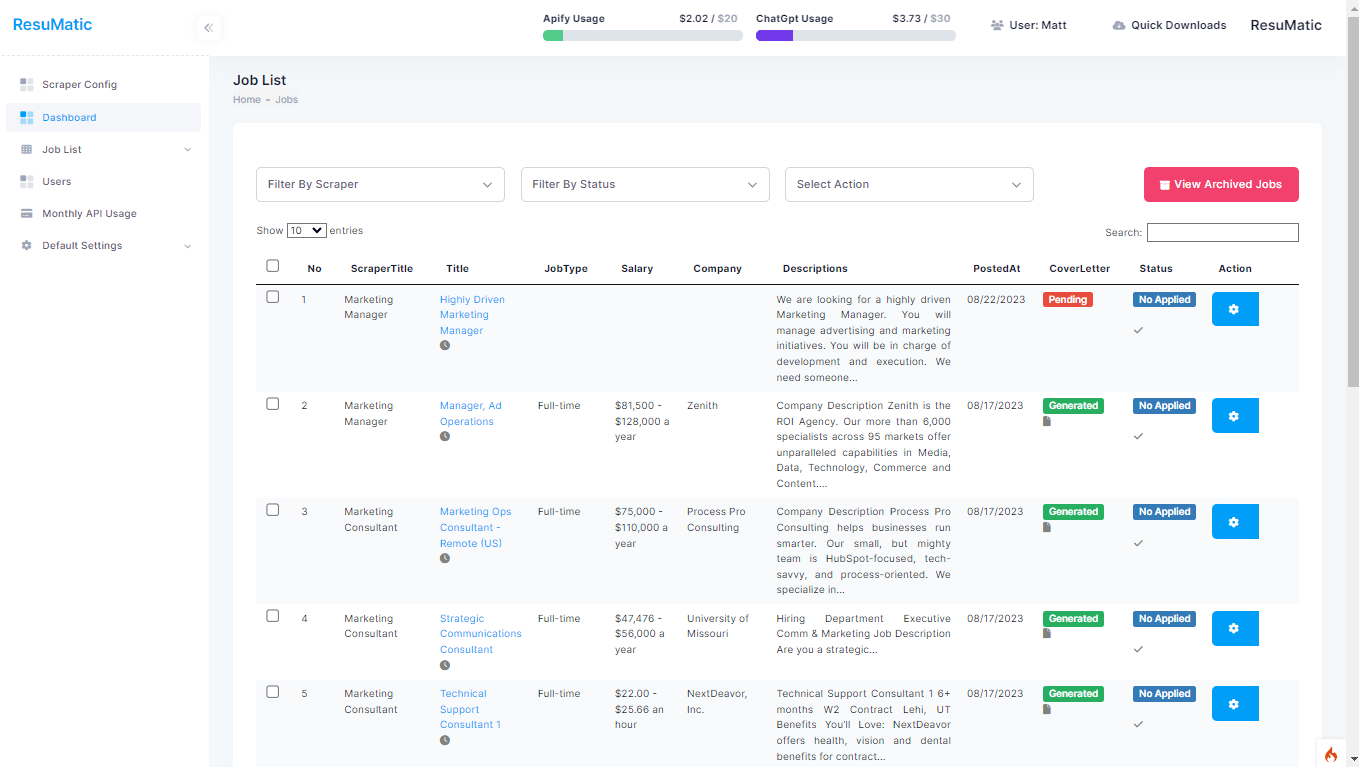Viewport: 1359px width, 767px height.
Task: Change the Show entries count selector
Action: click(307, 230)
